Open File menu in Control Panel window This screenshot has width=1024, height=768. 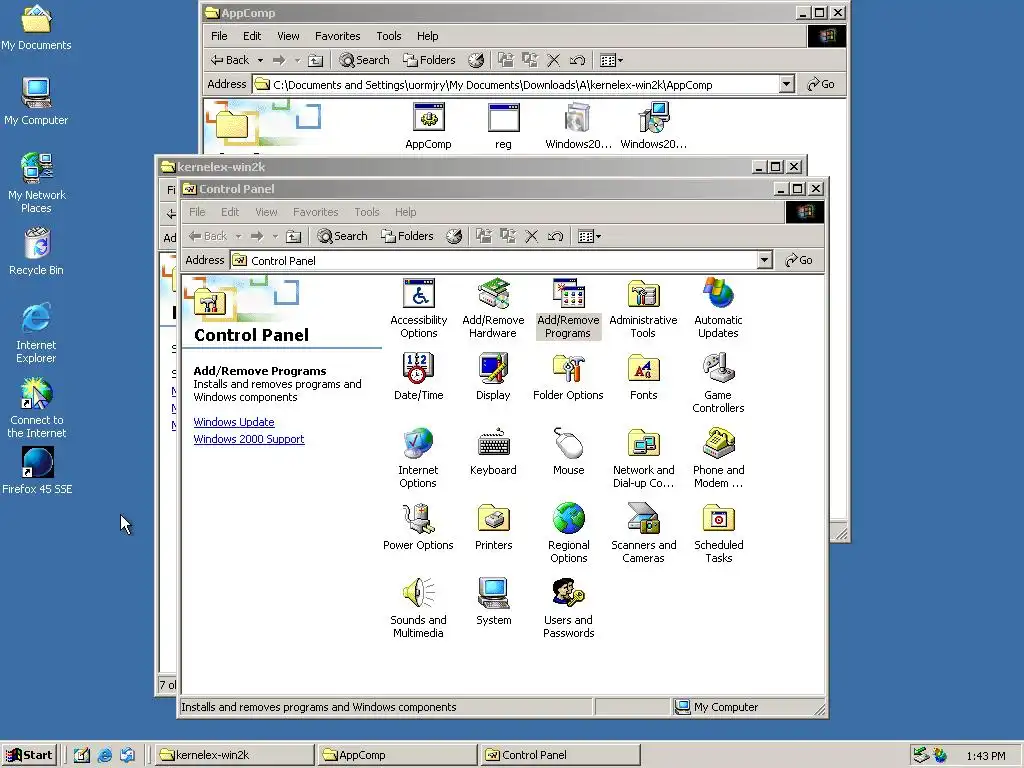[x=197, y=212]
